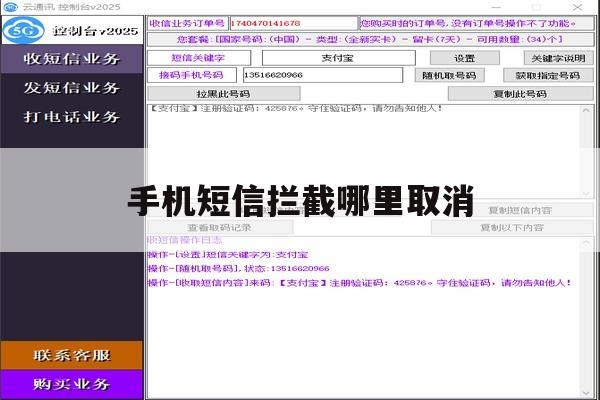Maximize the 控制台v2025 window
The image size is (600, 400).
click(537, 7)
